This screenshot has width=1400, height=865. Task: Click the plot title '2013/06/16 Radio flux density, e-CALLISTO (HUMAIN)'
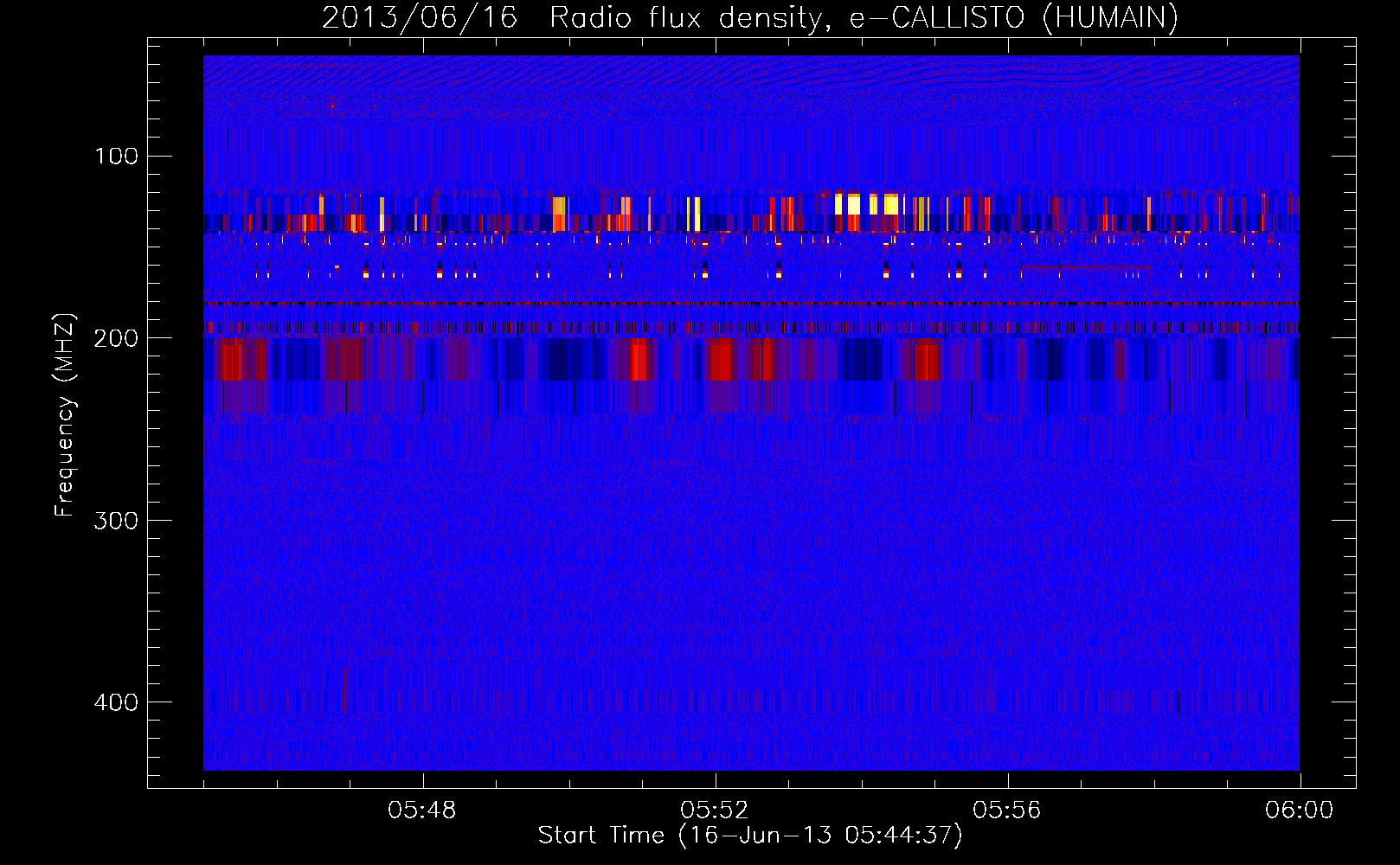tap(749, 17)
